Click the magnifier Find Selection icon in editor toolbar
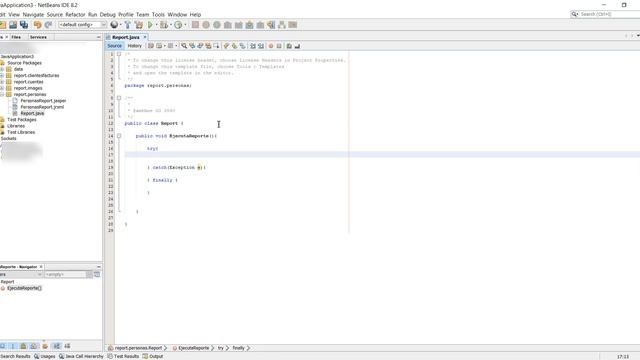This screenshot has width=640, height=360. coord(184,46)
